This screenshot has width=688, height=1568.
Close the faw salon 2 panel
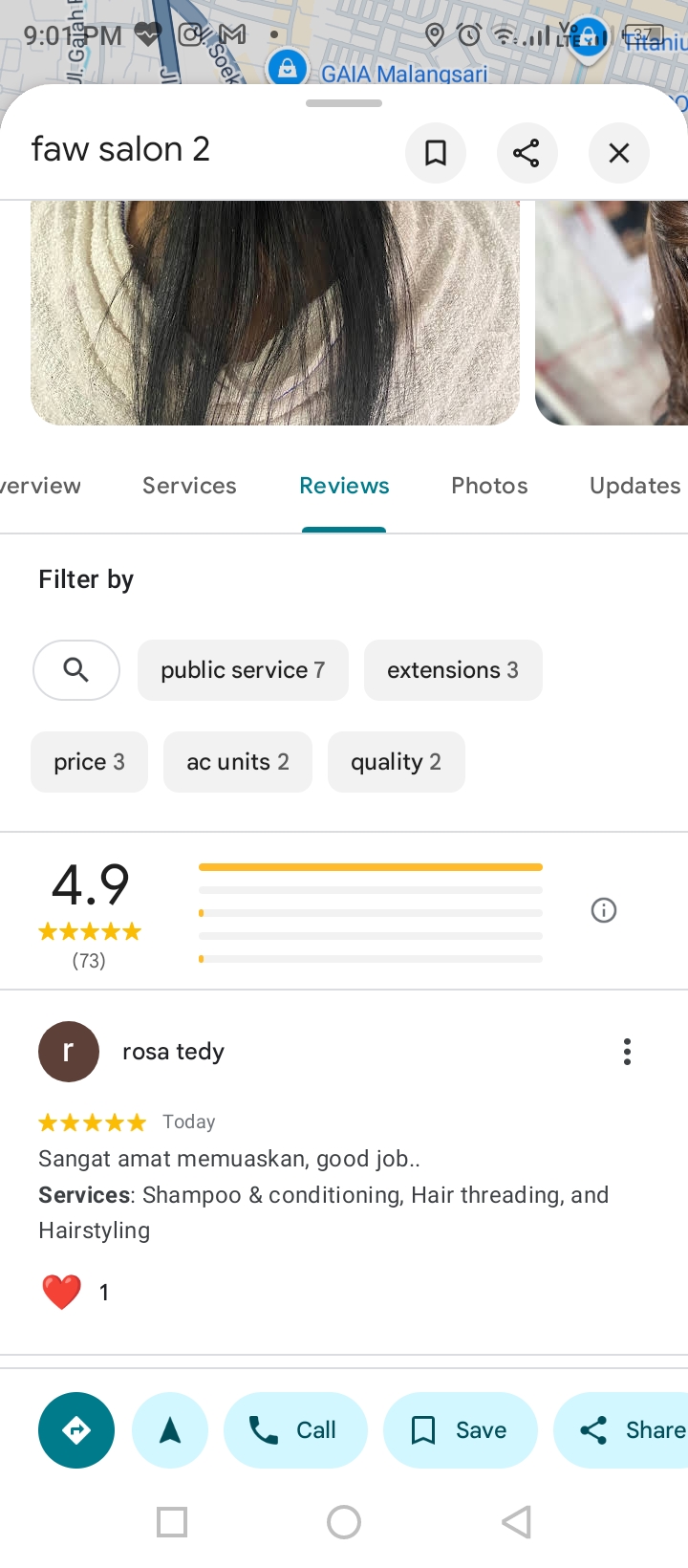coord(619,152)
